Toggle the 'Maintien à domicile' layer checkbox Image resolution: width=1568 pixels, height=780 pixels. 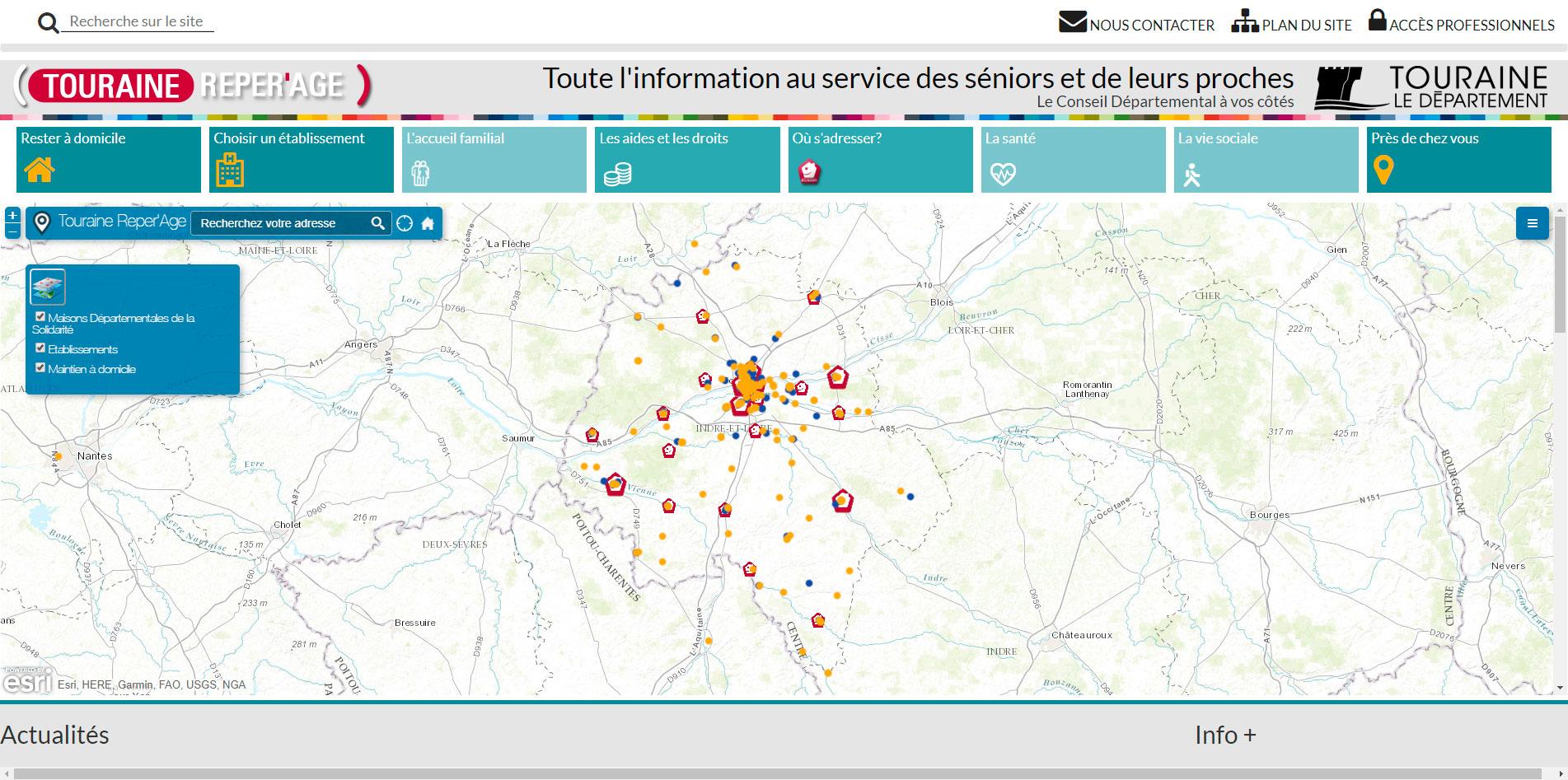[40, 367]
